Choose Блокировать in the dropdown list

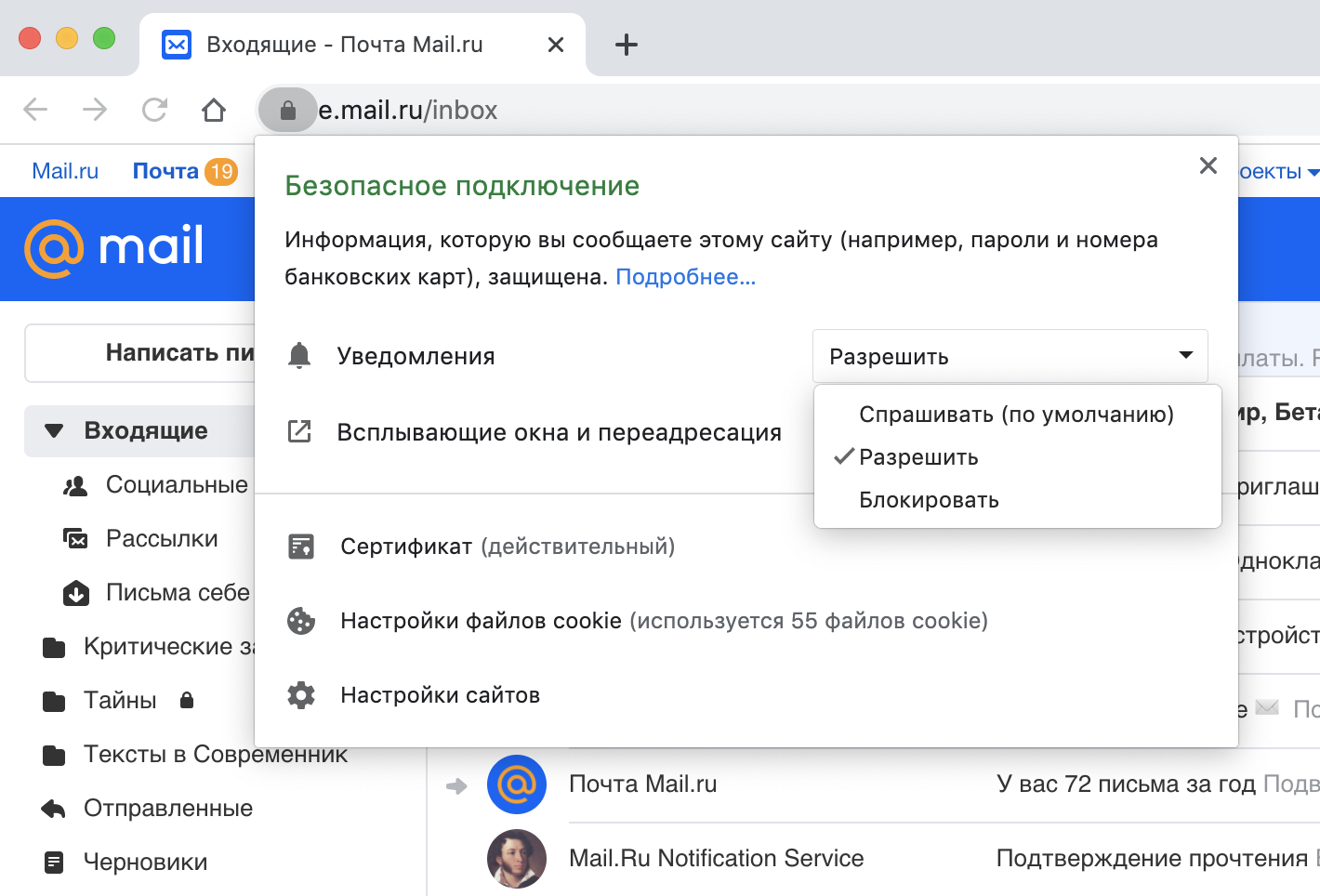pyautogui.click(x=1017, y=500)
